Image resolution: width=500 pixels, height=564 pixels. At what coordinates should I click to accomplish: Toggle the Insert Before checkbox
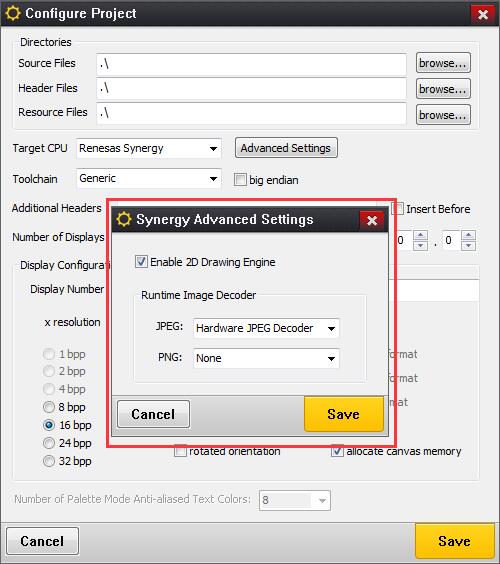tap(397, 209)
